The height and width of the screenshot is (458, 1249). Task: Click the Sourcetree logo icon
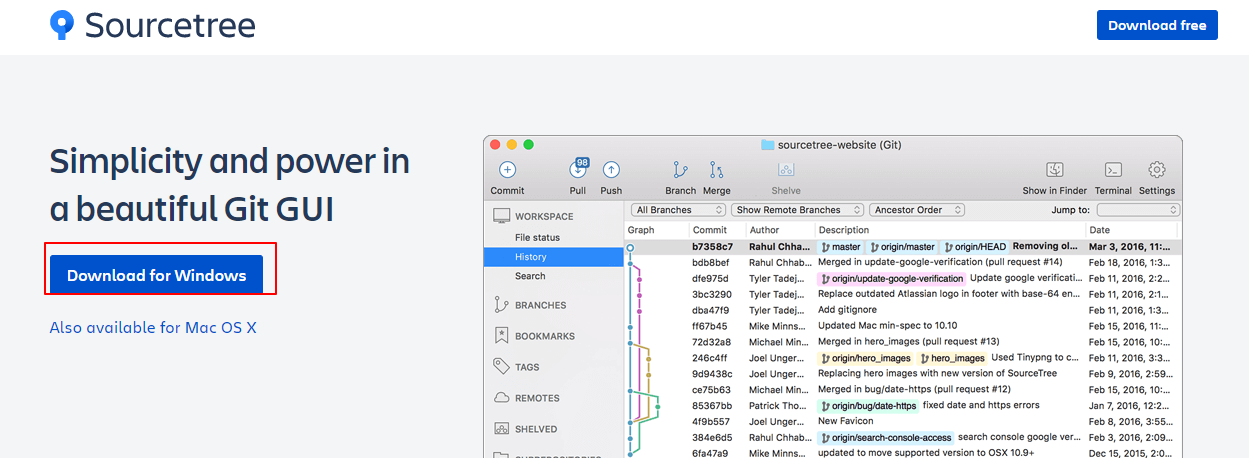click(x=62, y=25)
